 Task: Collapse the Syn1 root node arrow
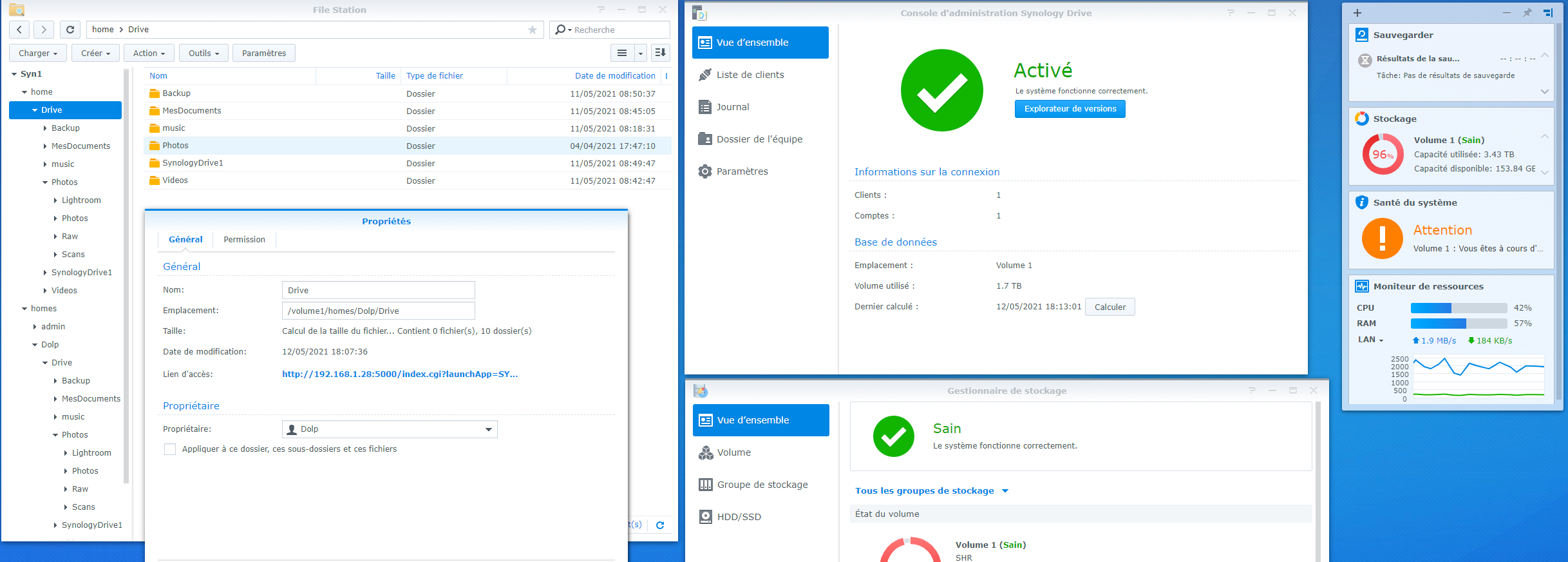tap(14, 74)
